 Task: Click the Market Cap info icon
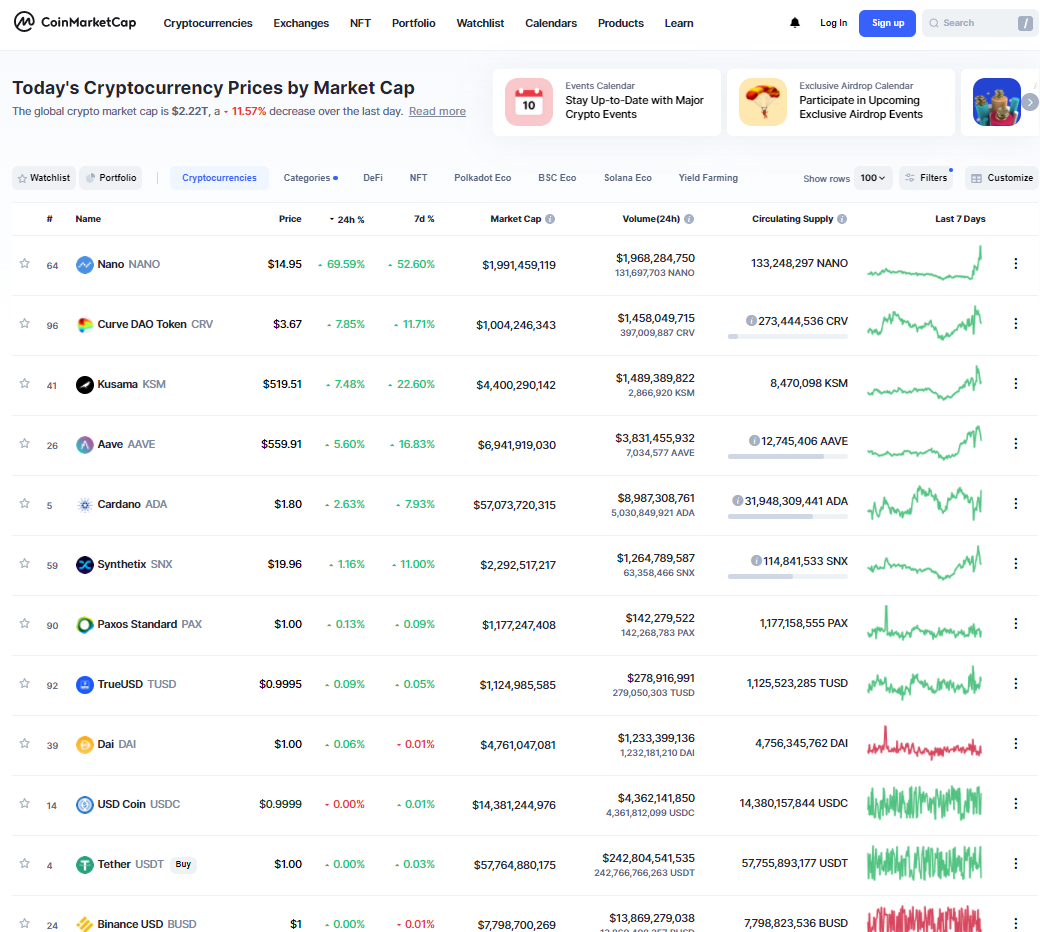(x=550, y=219)
